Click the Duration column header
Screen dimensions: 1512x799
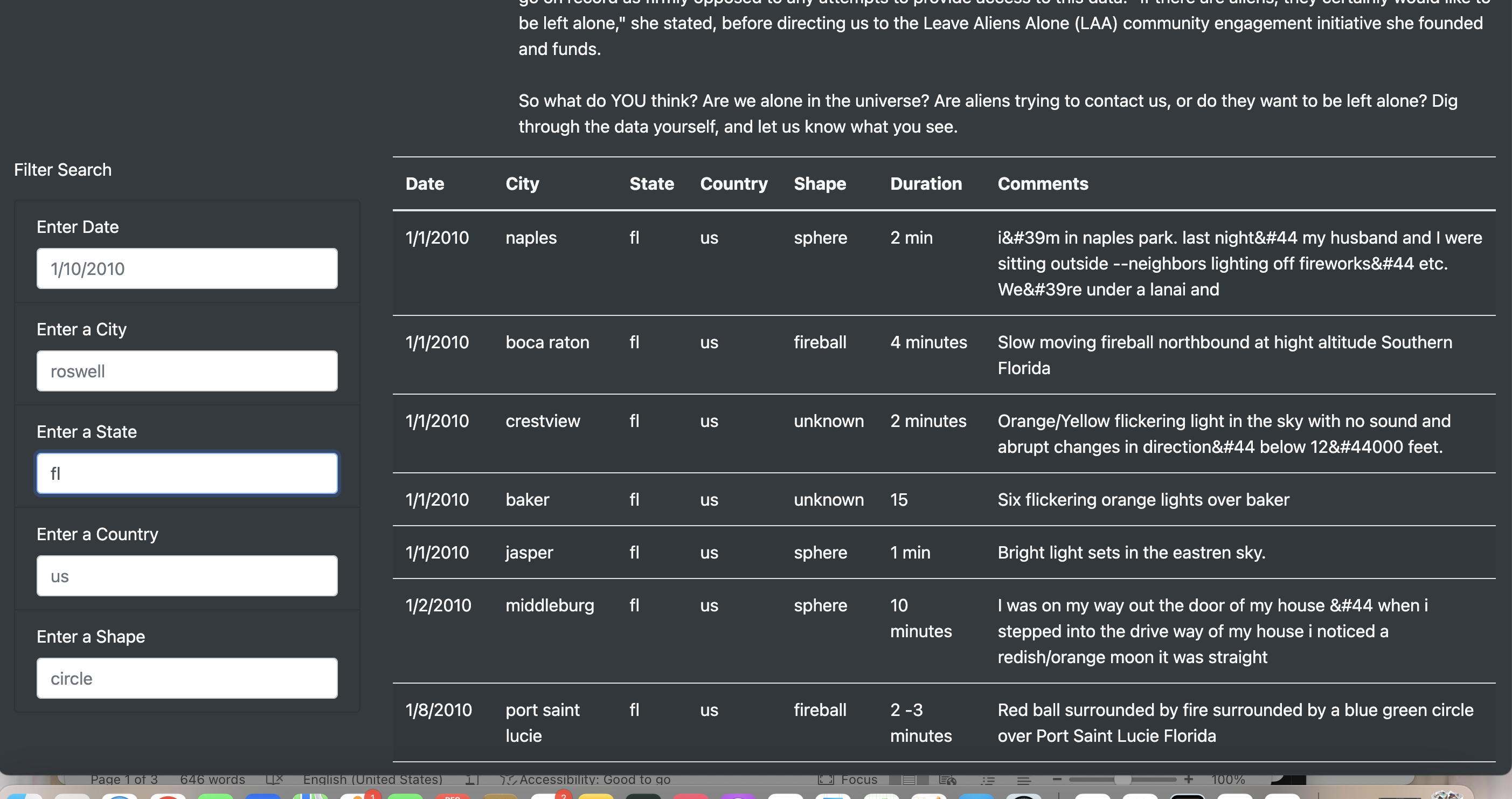[x=926, y=184]
